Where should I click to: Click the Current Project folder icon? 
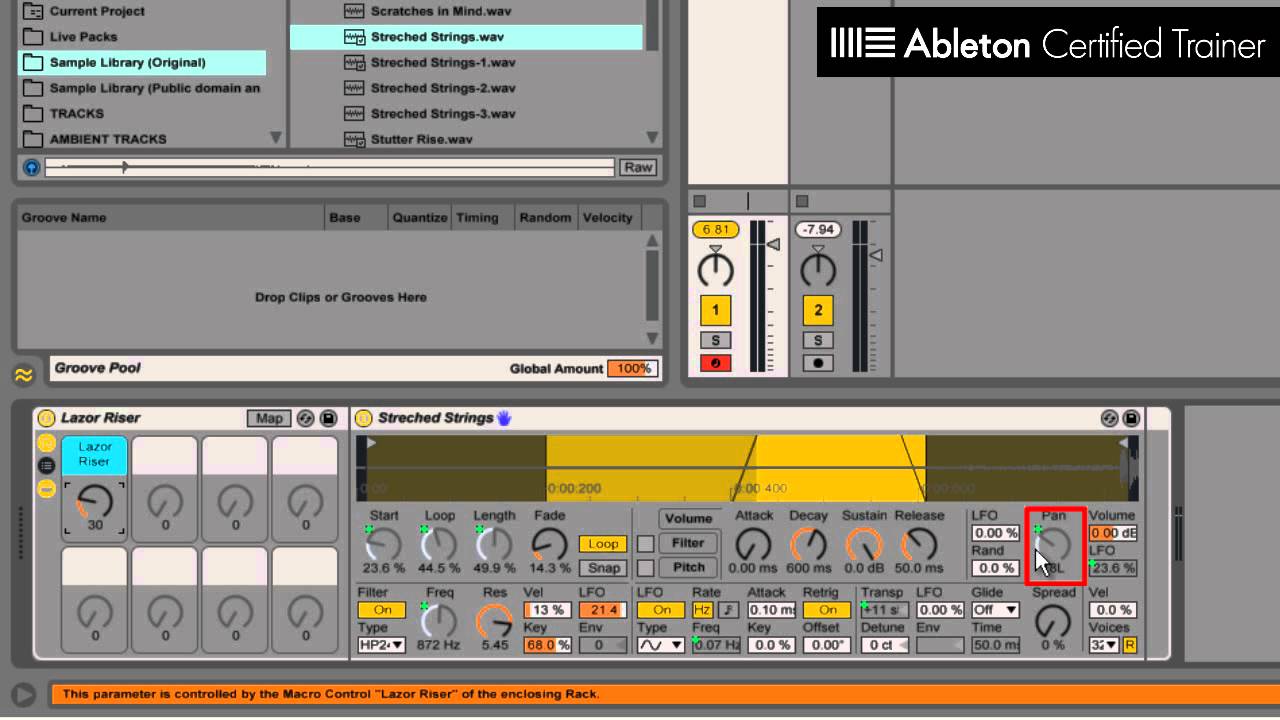tap(33, 11)
